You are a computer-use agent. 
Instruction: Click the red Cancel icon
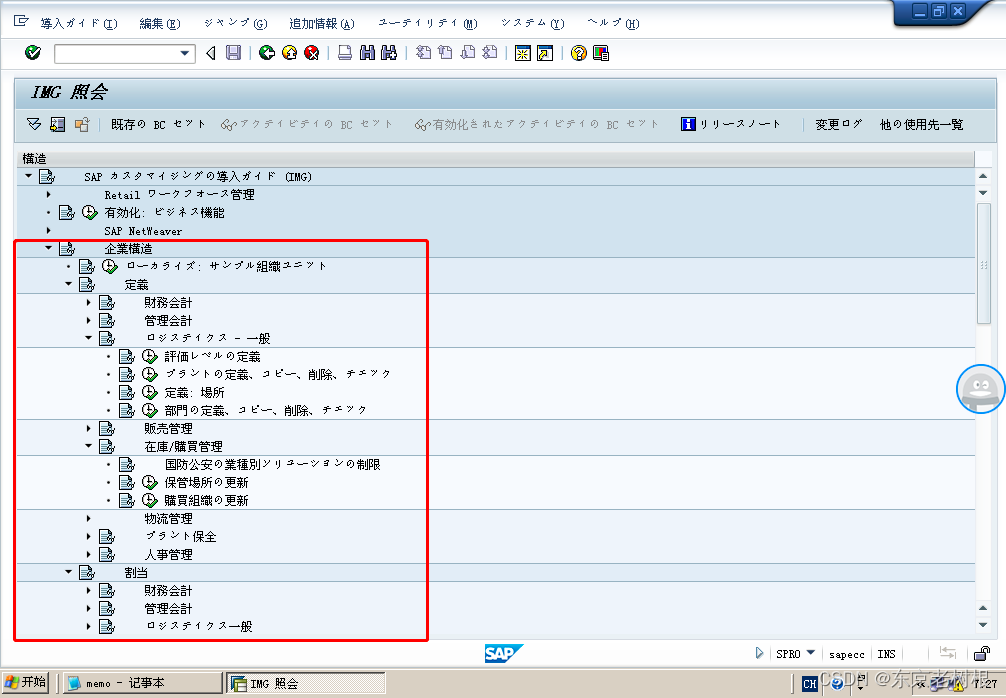click(312, 53)
